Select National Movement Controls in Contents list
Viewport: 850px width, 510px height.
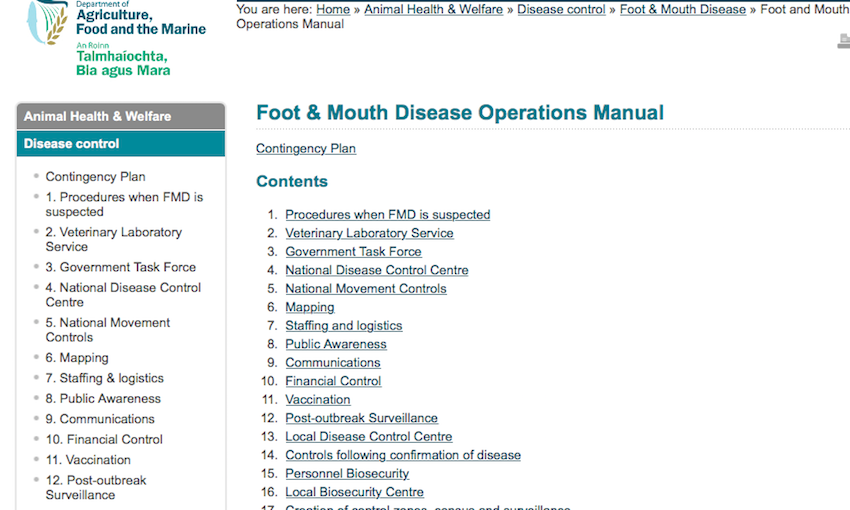(365, 289)
